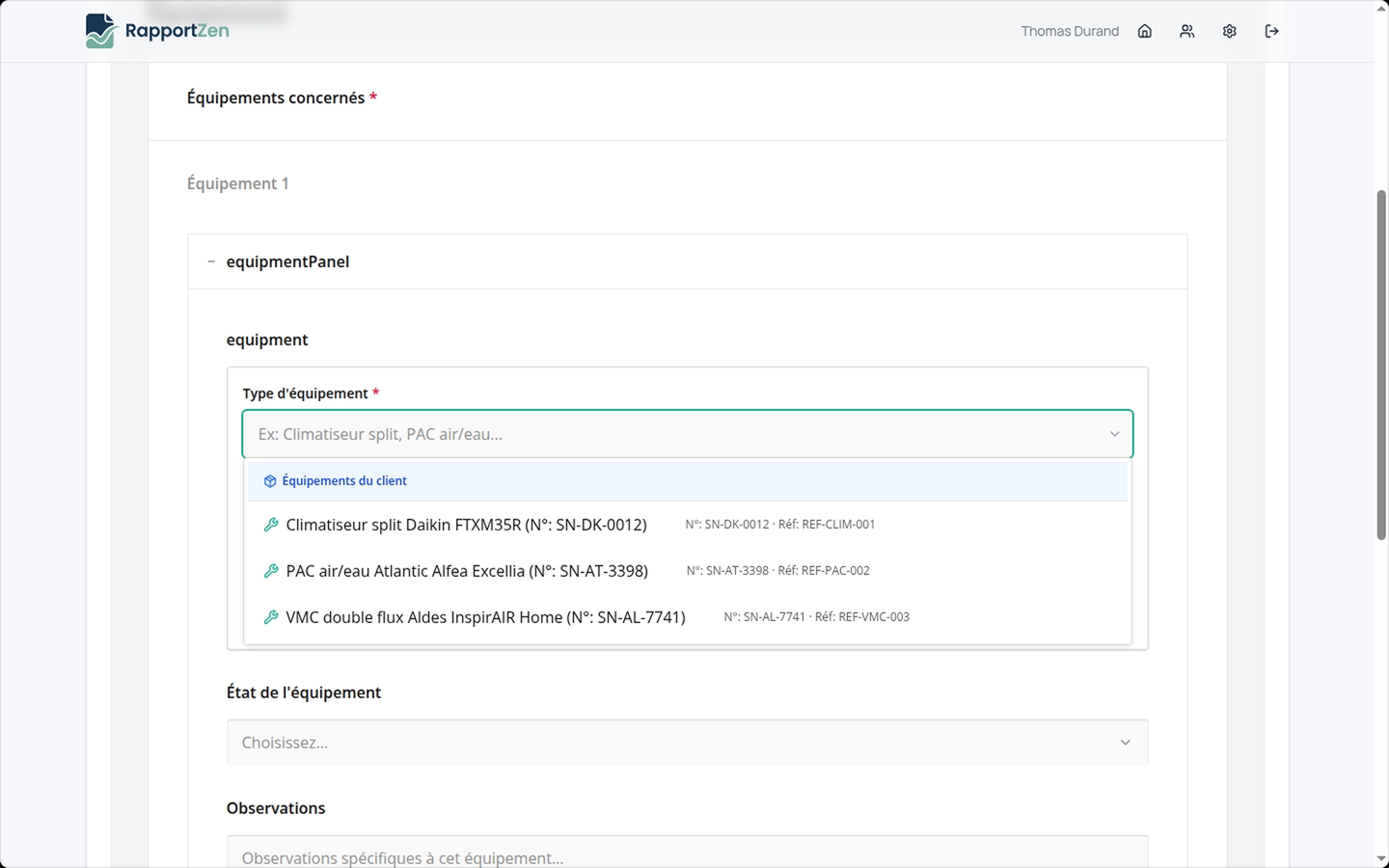Click the scrollbar down arrow
Image resolution: width=1389 pixels, height=868 pixels.
tap(1381, 859)
